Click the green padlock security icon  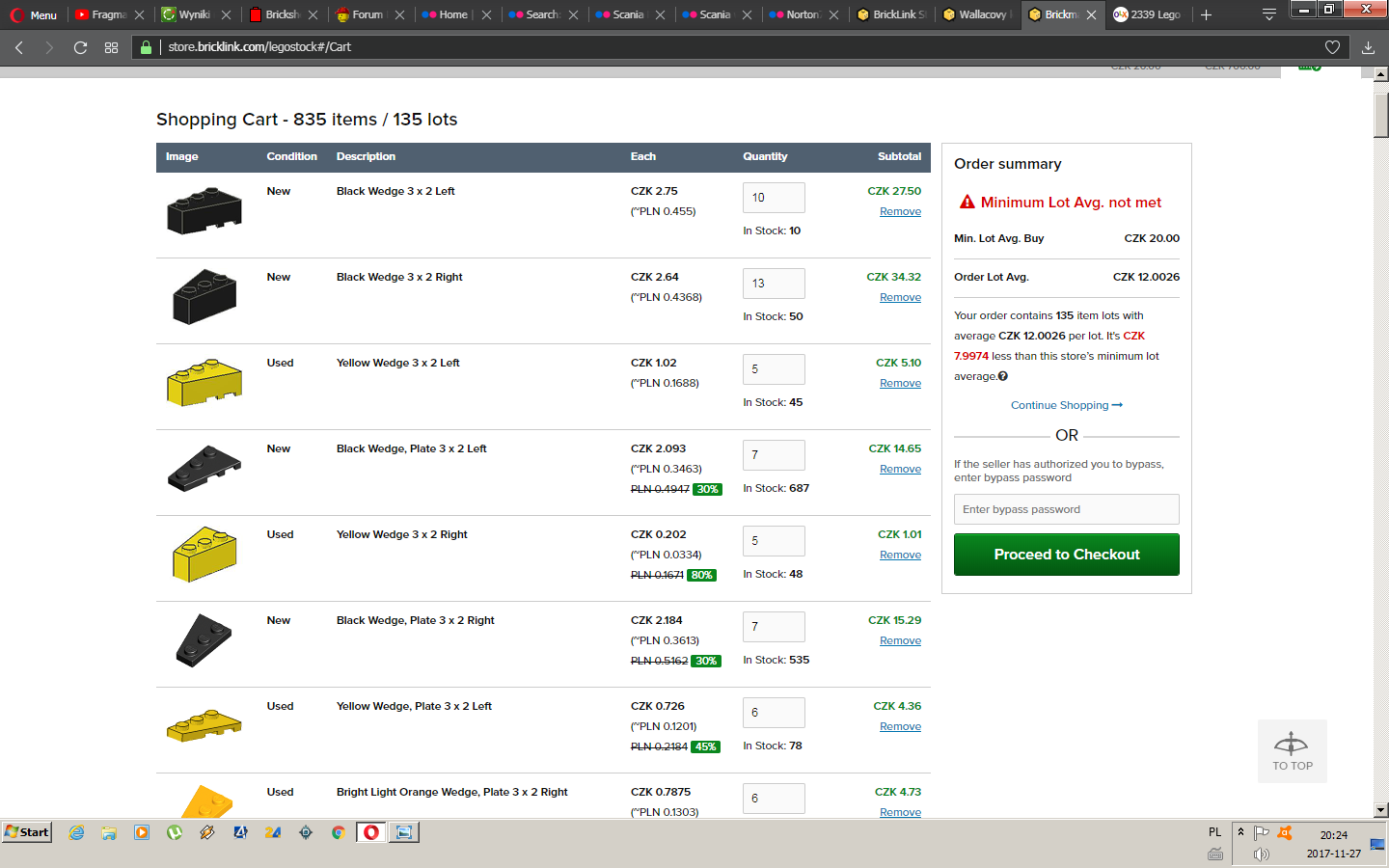coord(146,47)
